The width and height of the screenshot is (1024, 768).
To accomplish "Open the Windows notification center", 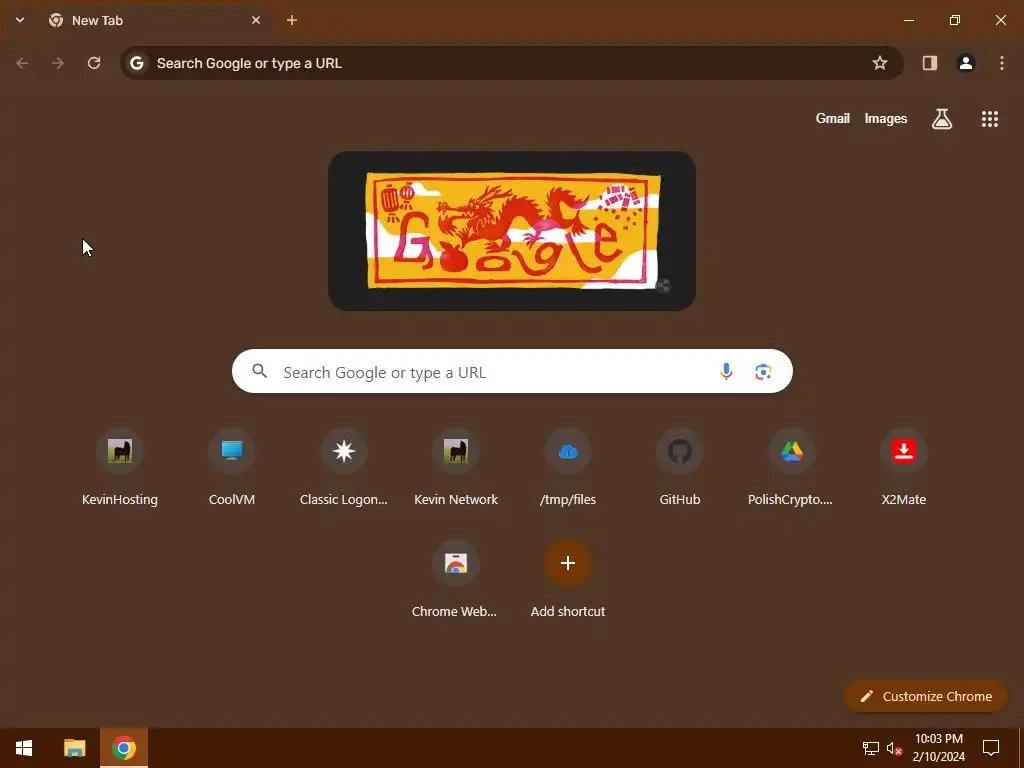I will point(991,748).
